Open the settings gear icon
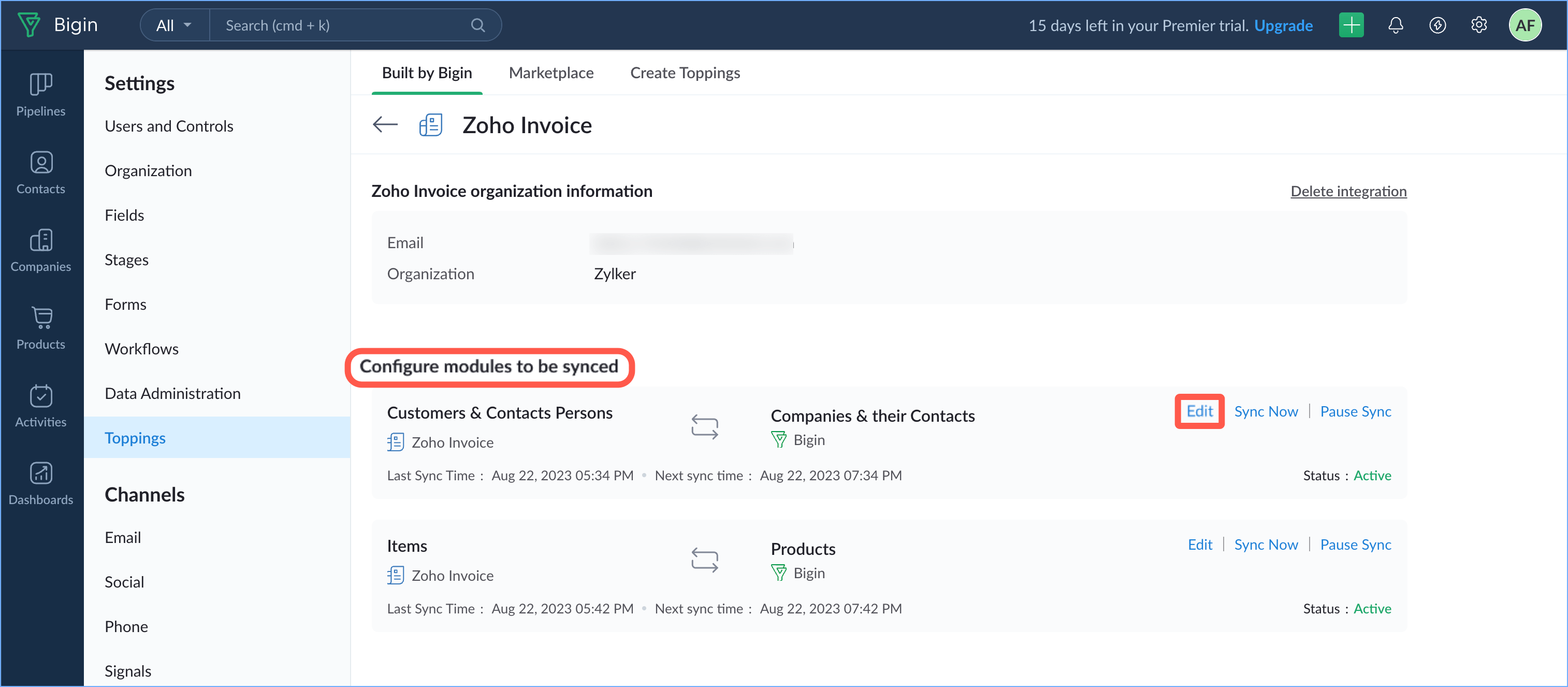This screenshot has width=1568, height=687. click(1479, 25)
